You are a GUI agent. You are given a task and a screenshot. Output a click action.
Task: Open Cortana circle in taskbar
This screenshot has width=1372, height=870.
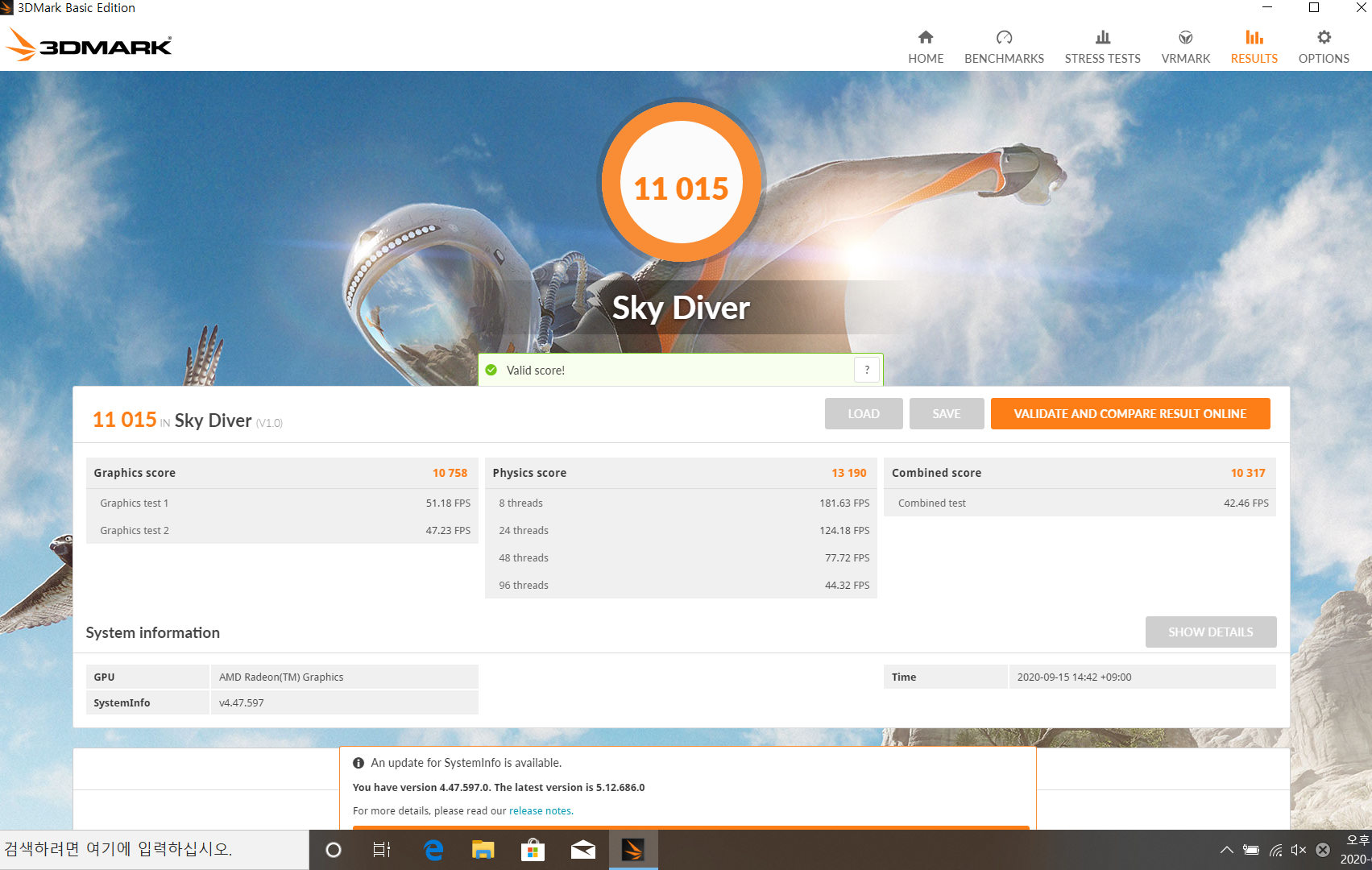tap(333, 850)
